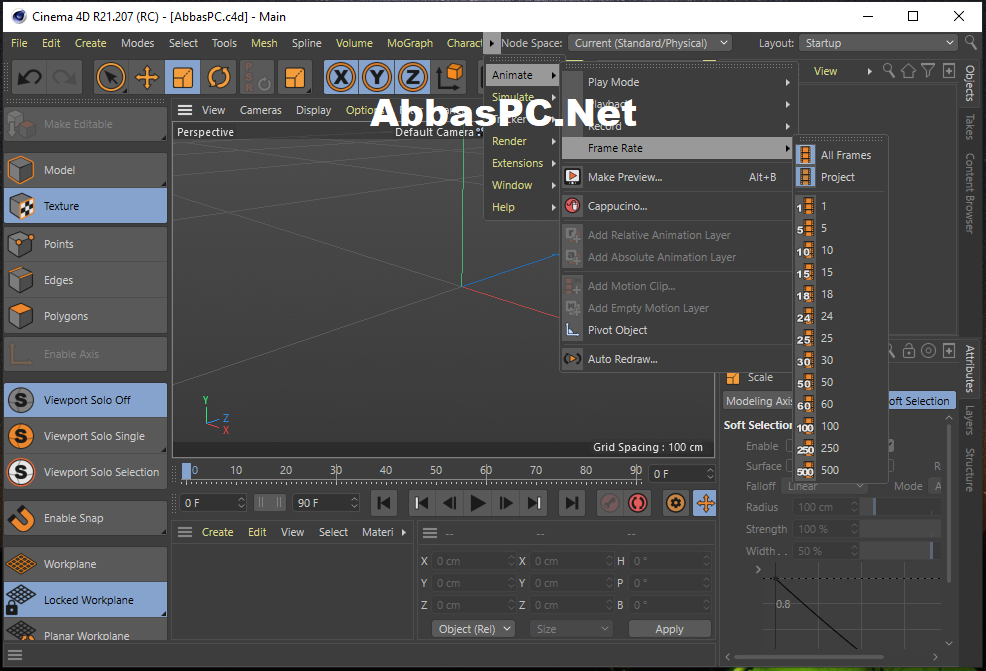The height and width of the screenshot is (671, 986).
Task: Open the Falloff Linear dropdown
Action: click(x=824, y=486)
